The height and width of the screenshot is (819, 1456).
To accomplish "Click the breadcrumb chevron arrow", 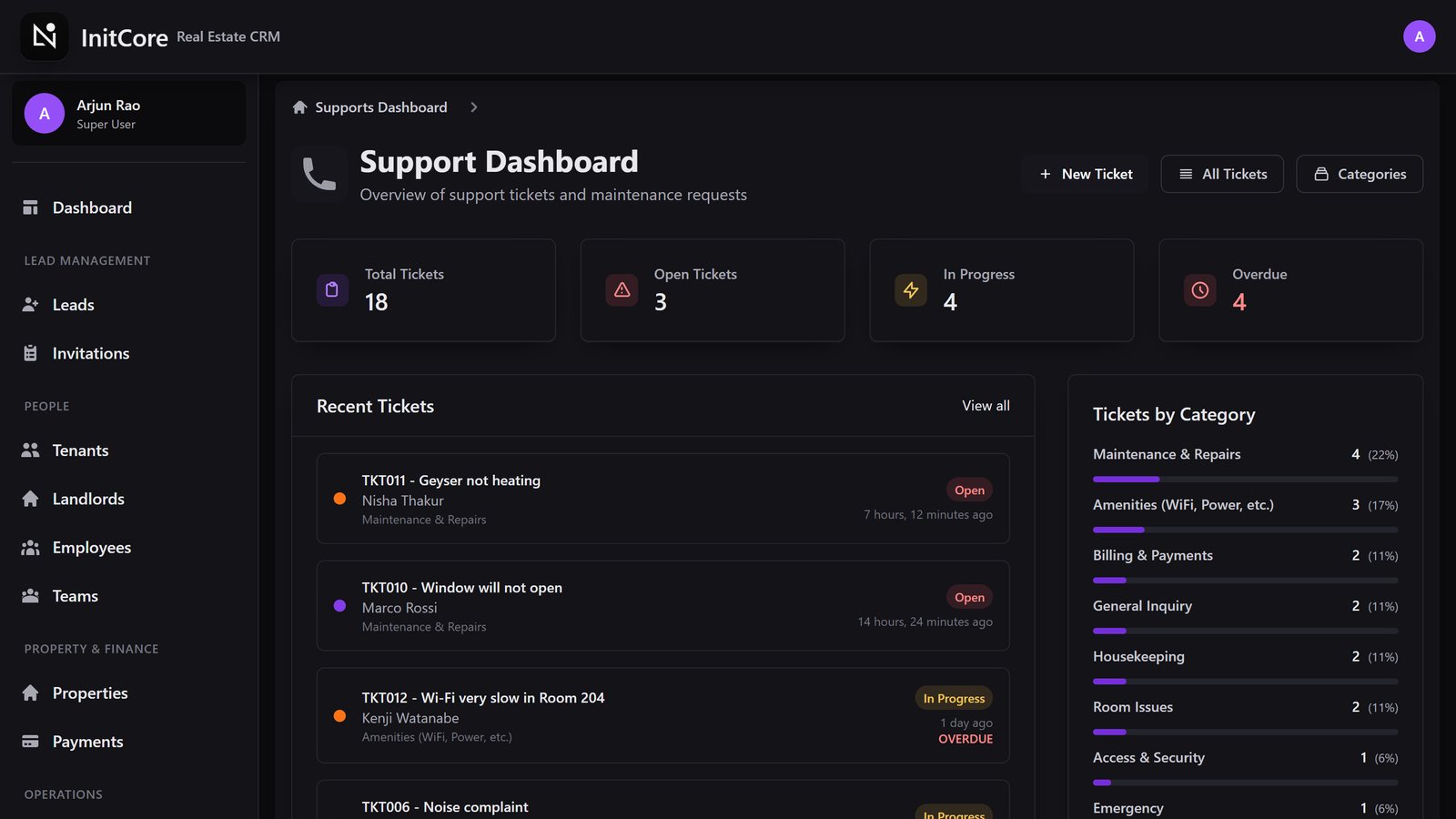I will (x=473, y=107).
